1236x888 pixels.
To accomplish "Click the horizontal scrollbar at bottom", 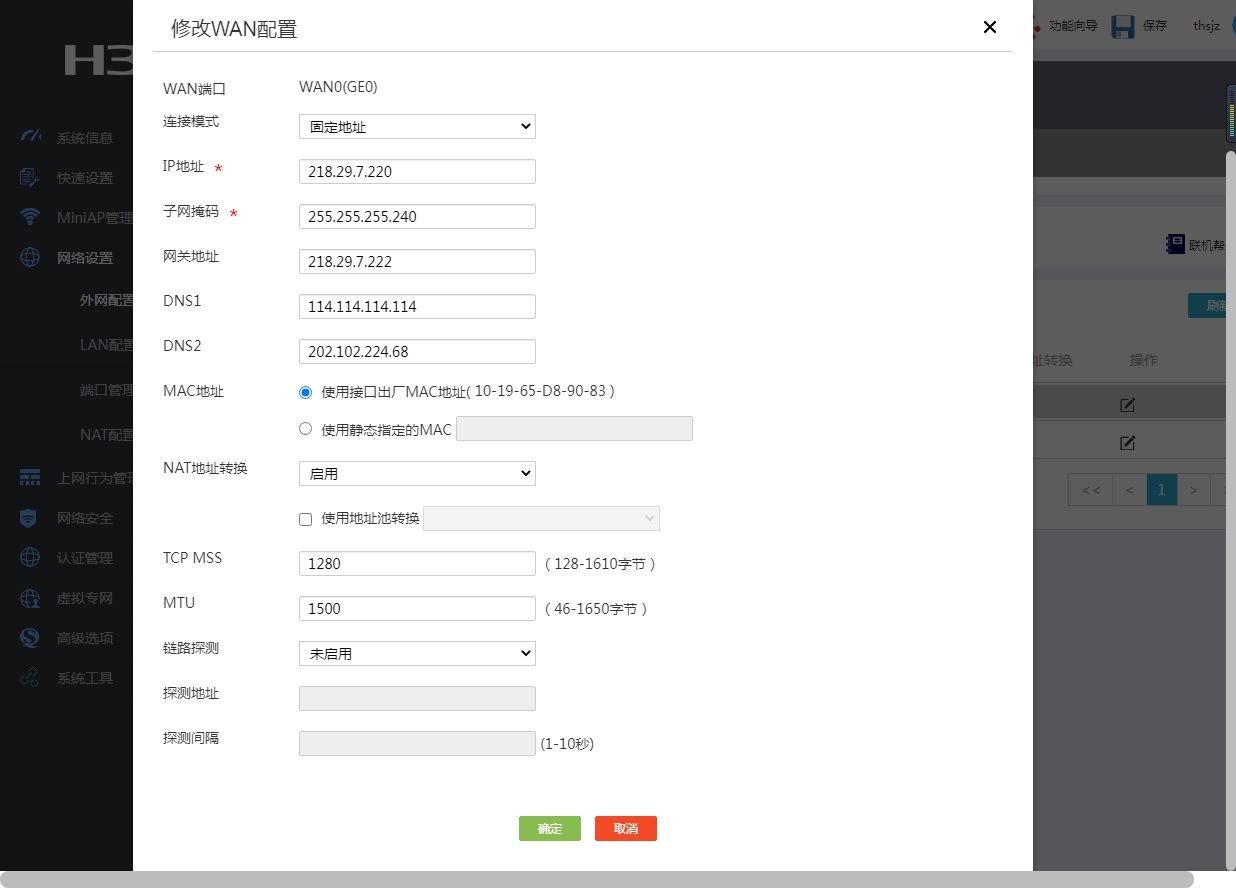I will [597, 879].
